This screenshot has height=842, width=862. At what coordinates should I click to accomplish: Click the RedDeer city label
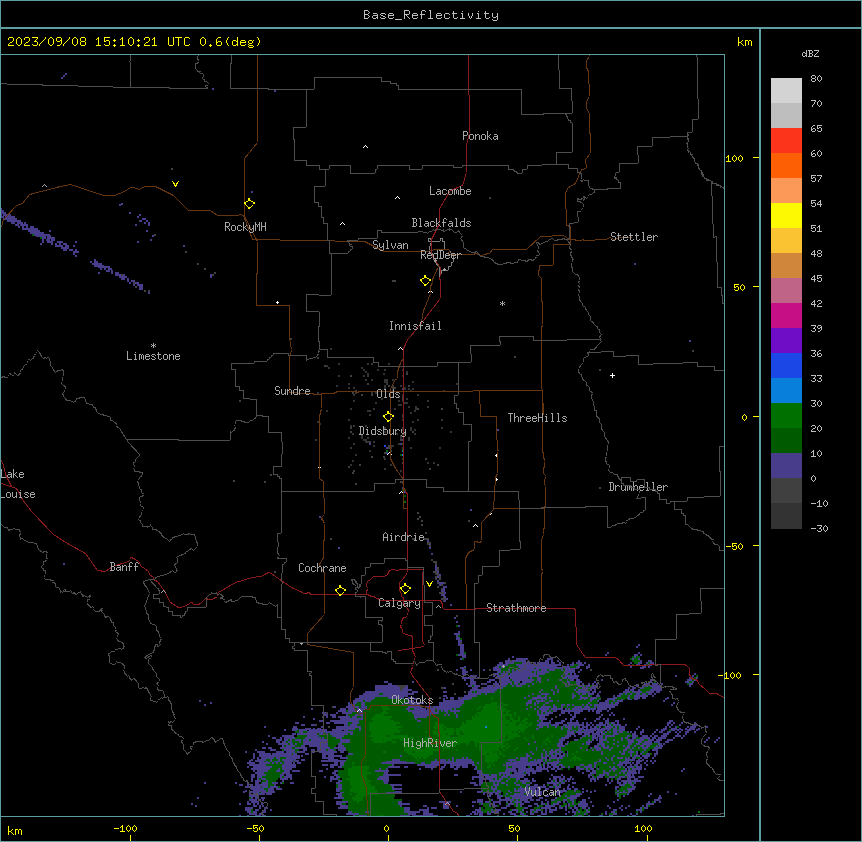(x=440, y=255)
